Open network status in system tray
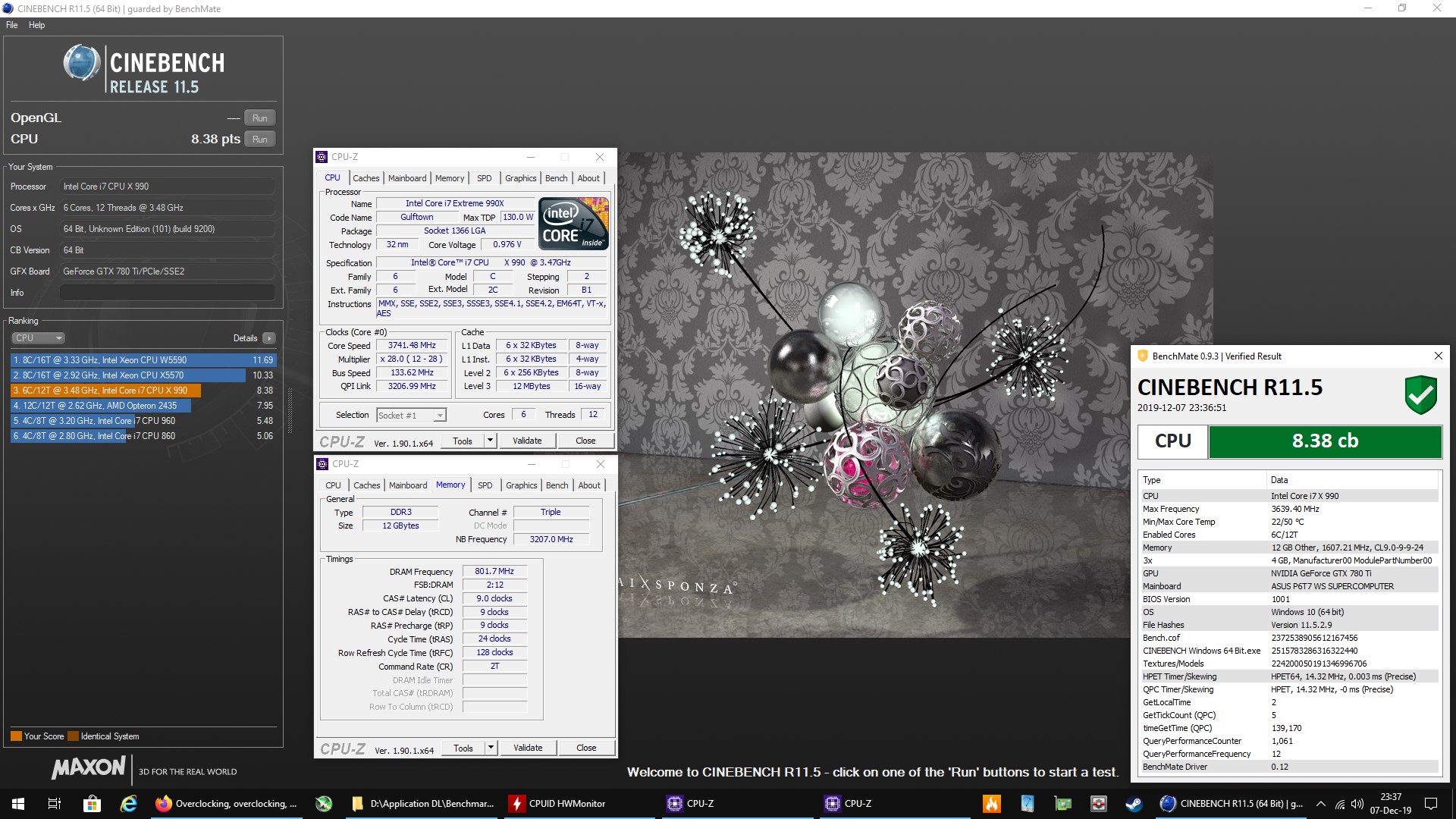This screenshot has height=819, width=1456. 1340,804
